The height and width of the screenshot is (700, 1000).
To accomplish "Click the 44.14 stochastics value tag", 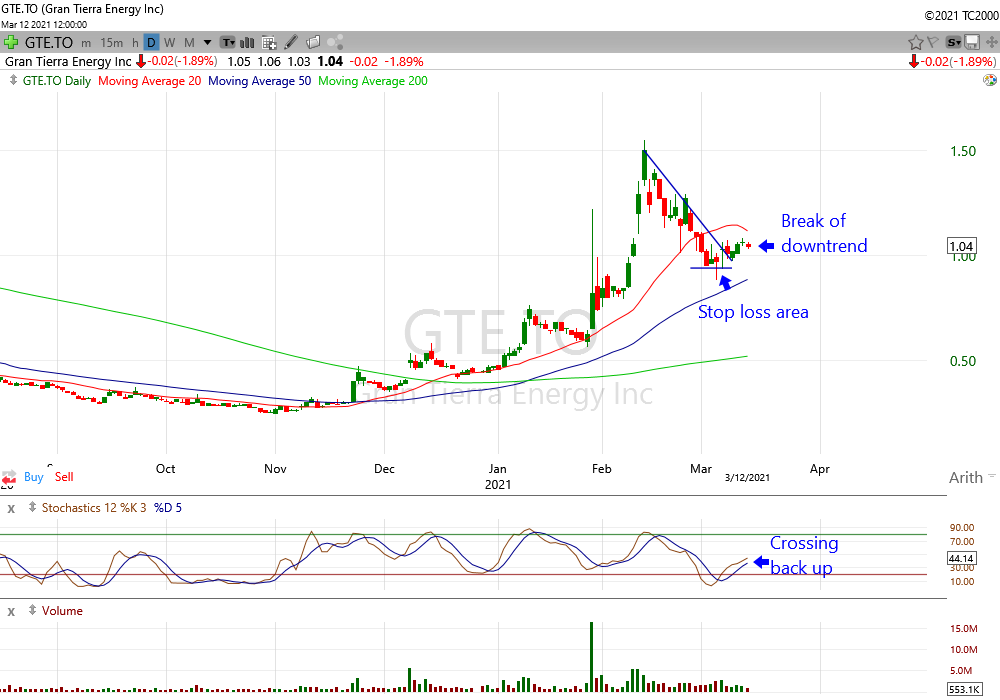I will pyautogui.click(x=961, y=558).
